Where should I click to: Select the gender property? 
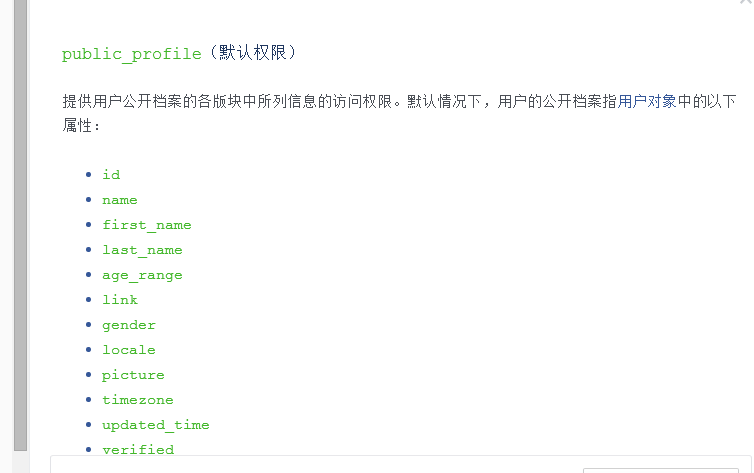(129, 325)
